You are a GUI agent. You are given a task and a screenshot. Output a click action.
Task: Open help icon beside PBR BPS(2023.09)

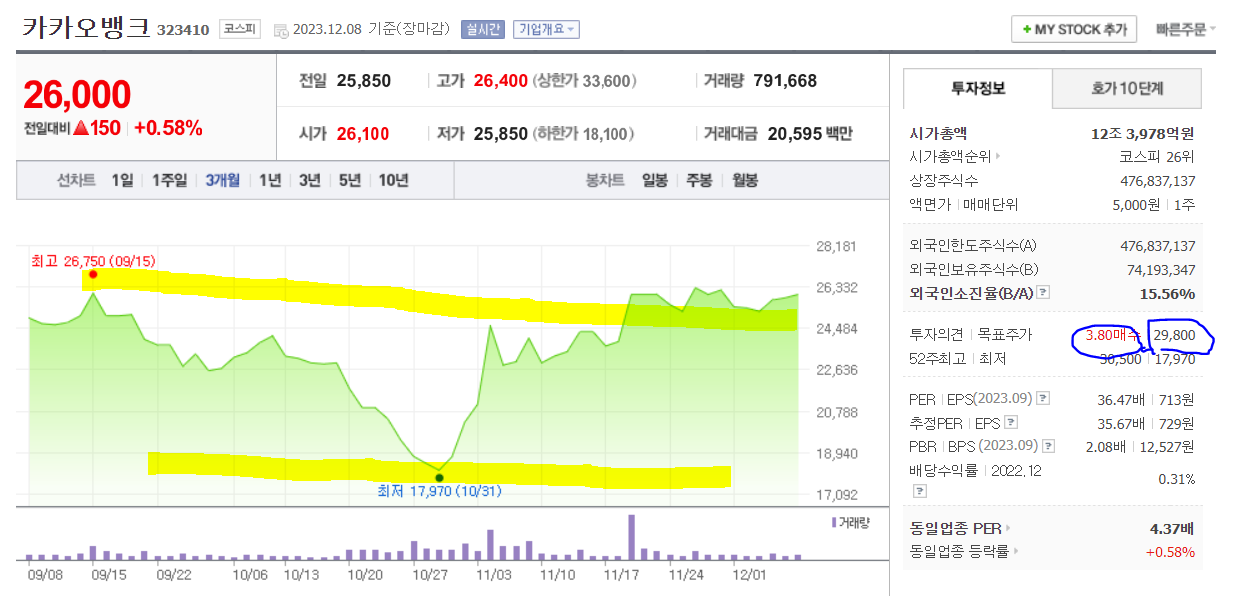pyautogui.click(x=1048, y=446)
